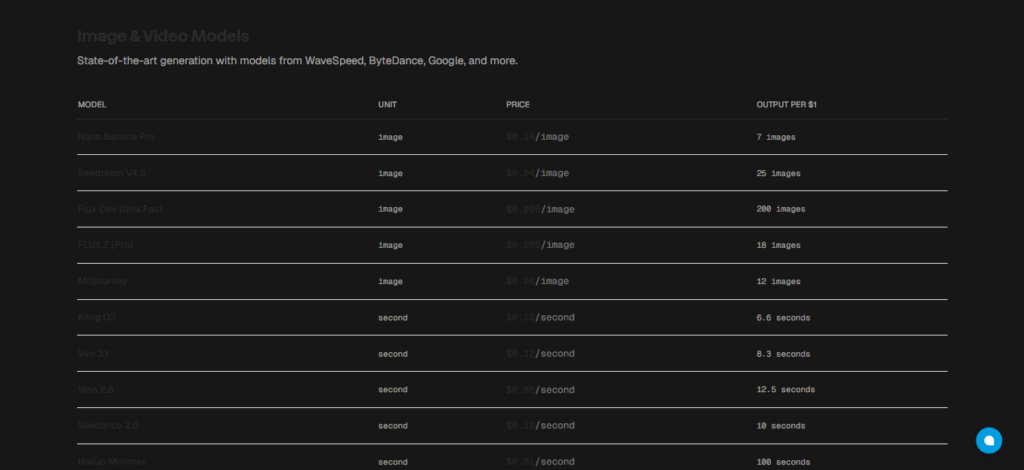This screenshot has height=470, width=1024.
Task: Select the Hailuo Minimax model name
Action: point(109,461)
